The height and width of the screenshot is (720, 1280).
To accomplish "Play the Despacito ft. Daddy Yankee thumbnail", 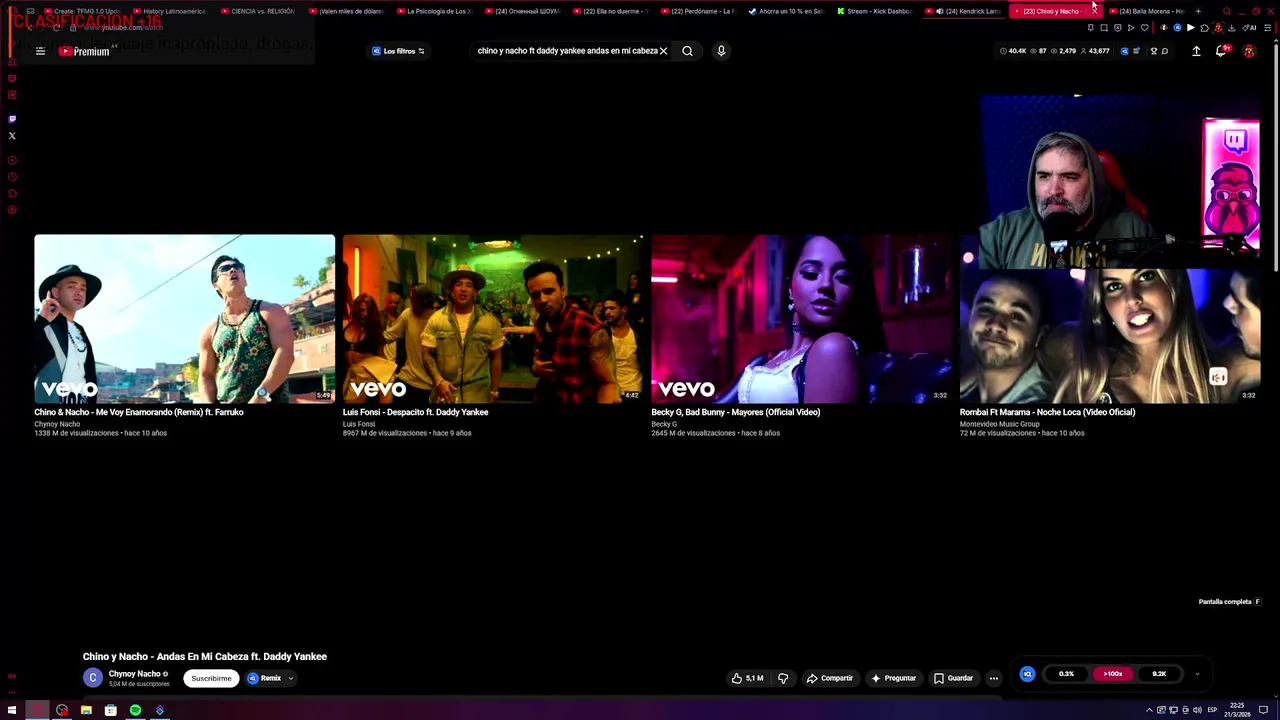I will point(493,319).
